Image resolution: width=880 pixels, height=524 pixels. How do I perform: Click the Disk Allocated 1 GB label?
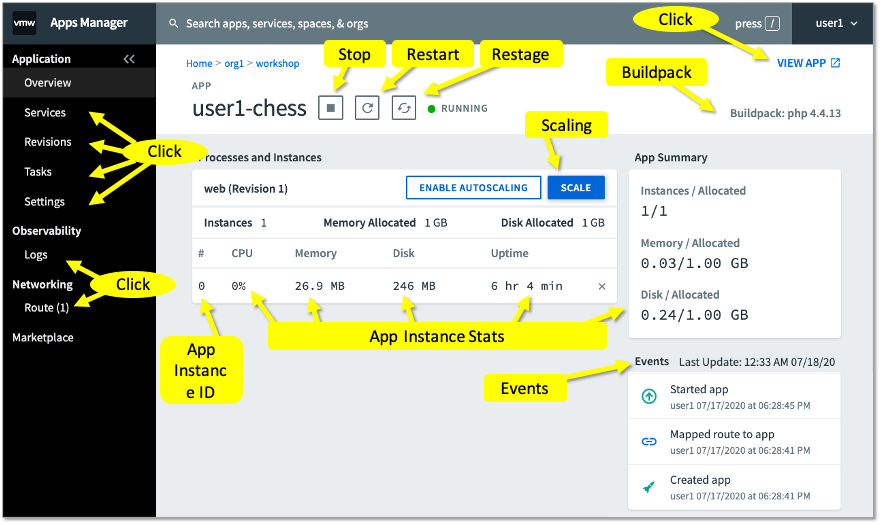[553, 223]
